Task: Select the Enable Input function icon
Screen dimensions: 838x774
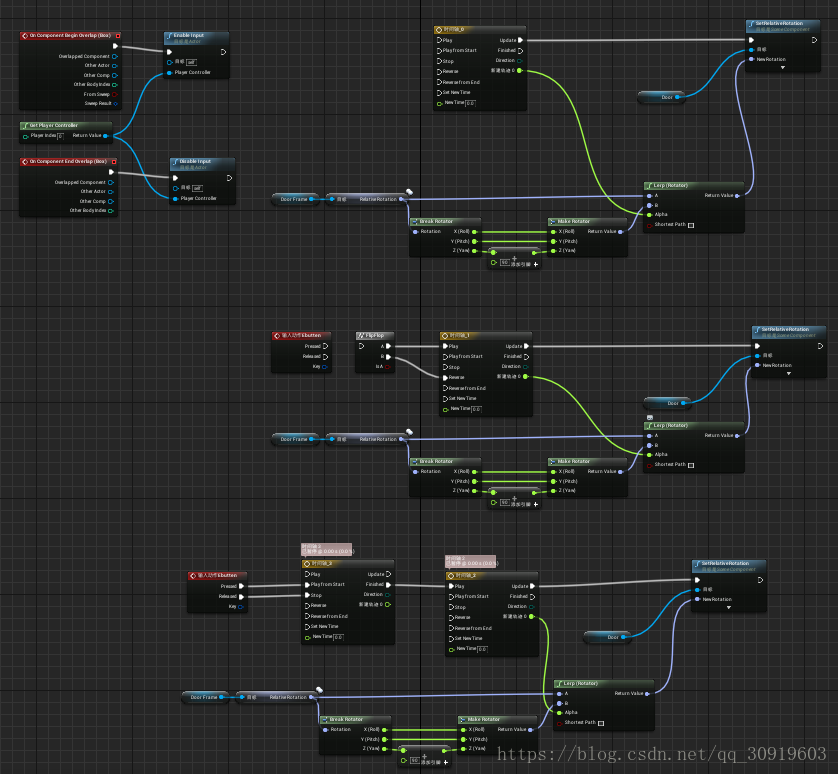Action: pos(169,36)
